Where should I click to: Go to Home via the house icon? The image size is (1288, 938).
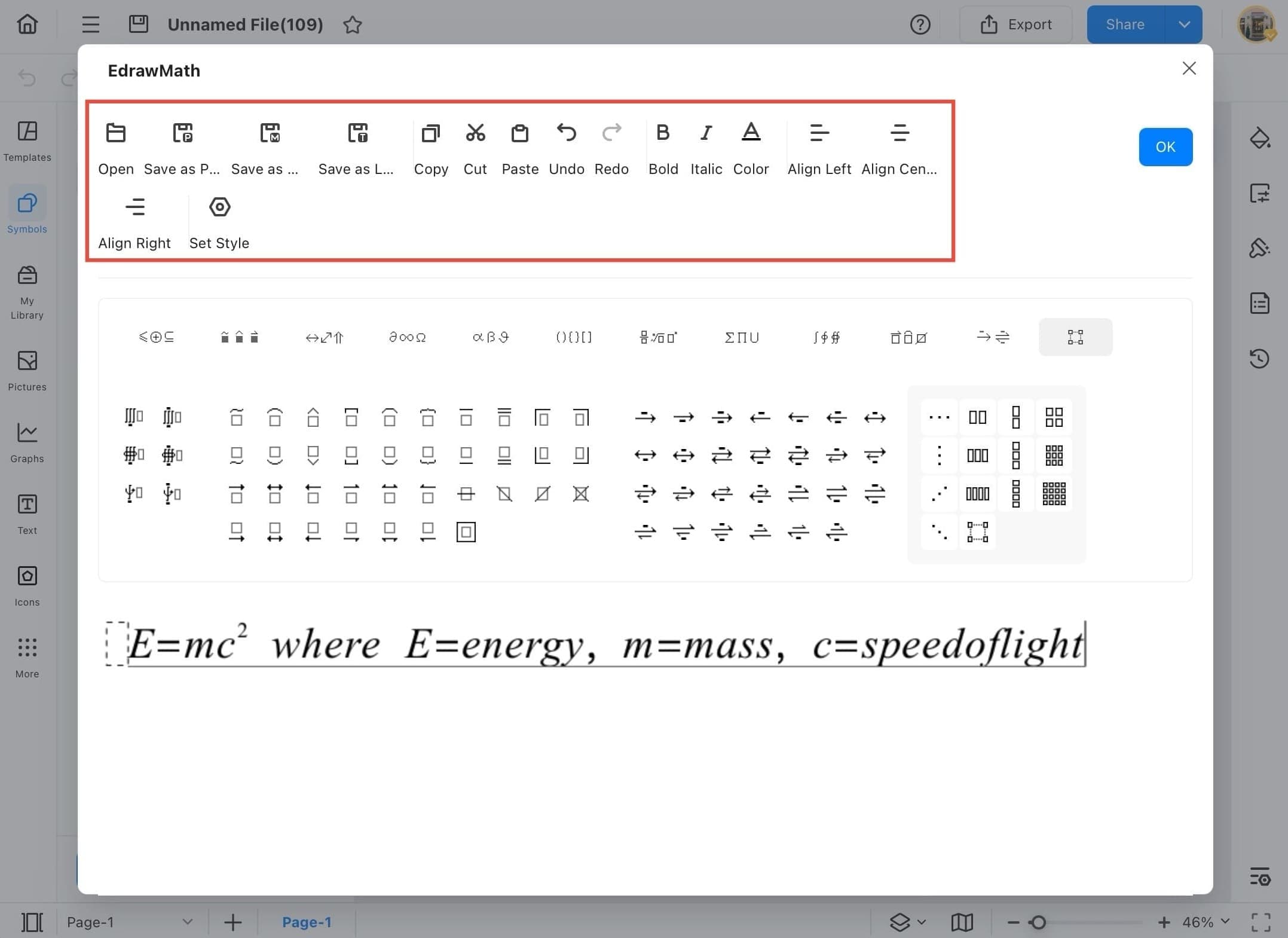[26, 24]
